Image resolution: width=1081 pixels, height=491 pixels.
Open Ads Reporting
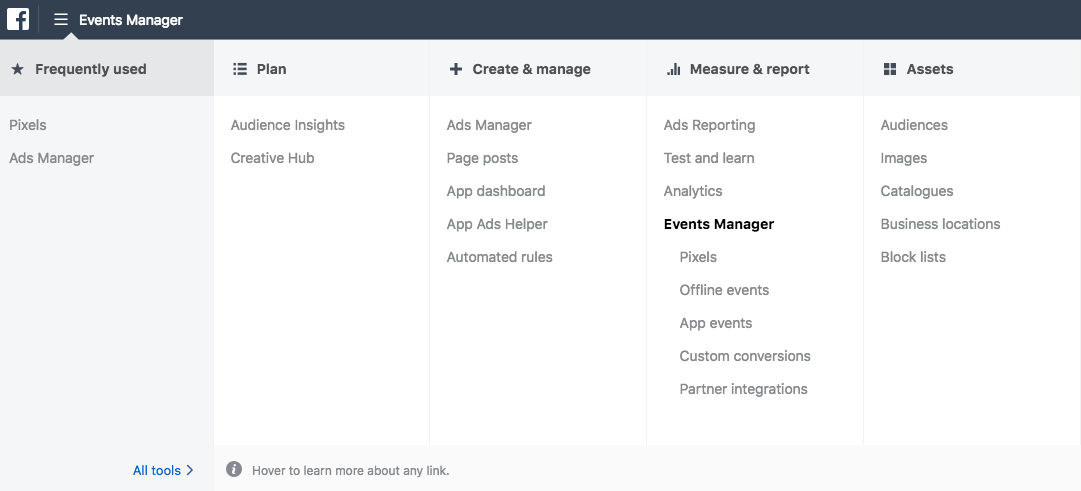point(709,125)
